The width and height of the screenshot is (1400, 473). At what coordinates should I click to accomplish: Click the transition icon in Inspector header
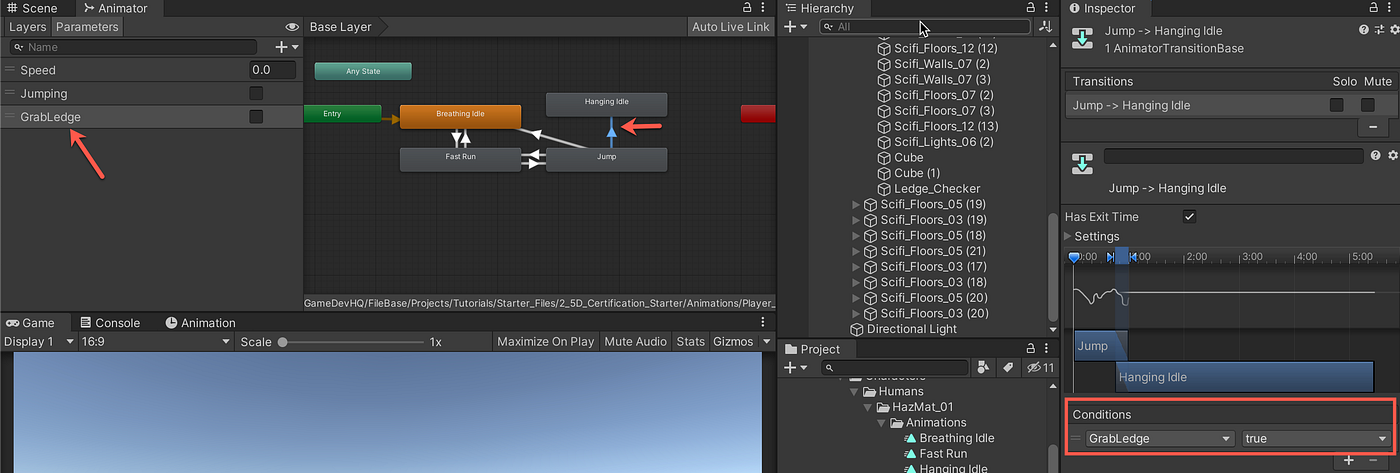(x=1082, y=38)
